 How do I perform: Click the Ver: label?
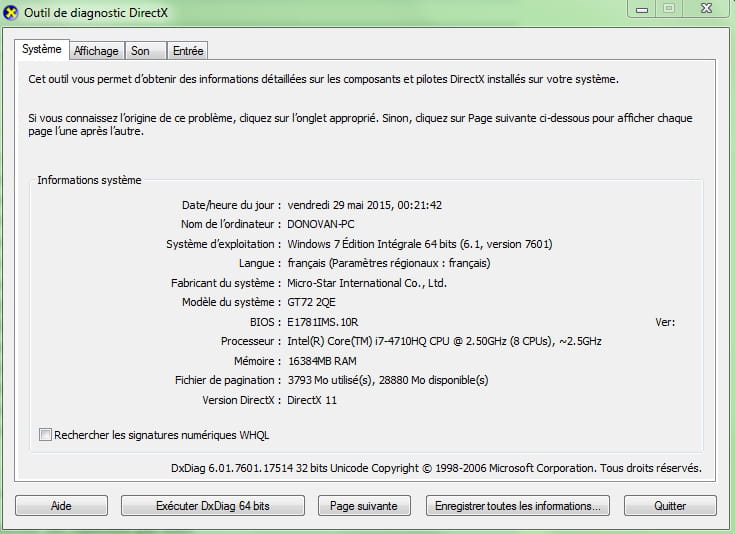click(x=665, y=322)
